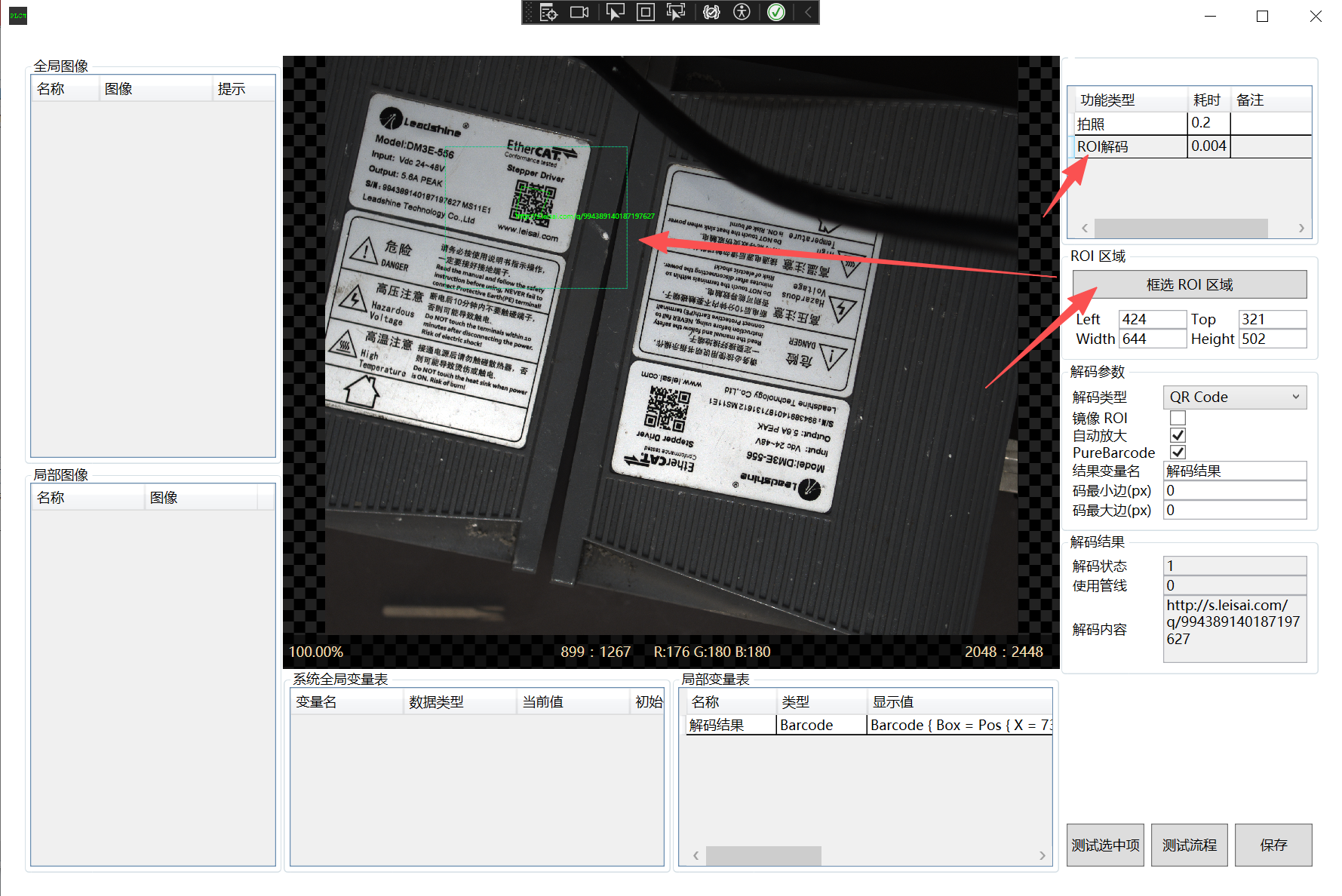Click the 初始 column header
1342x896 pixels.
tap(647, 702)
